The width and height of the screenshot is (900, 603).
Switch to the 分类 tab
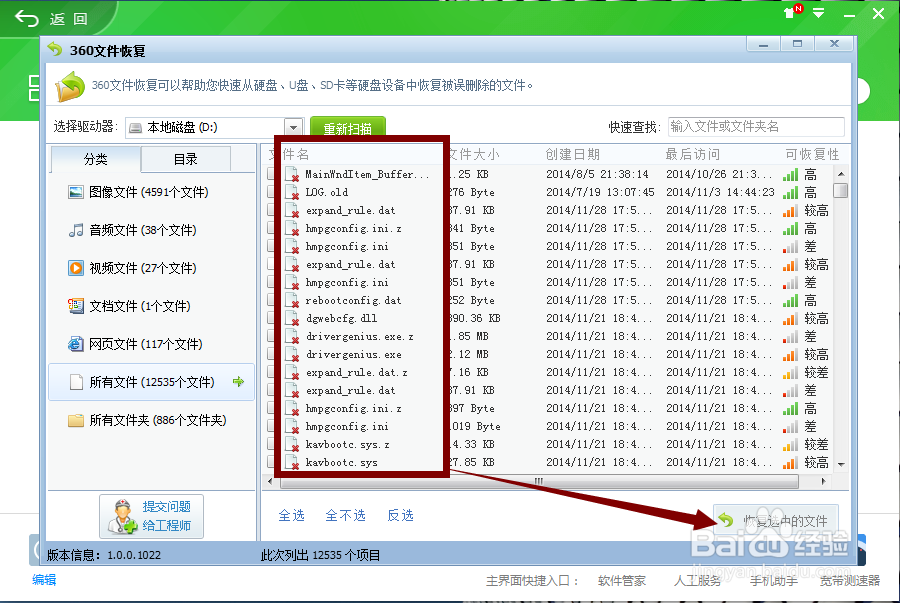click(x=95, y=159)
